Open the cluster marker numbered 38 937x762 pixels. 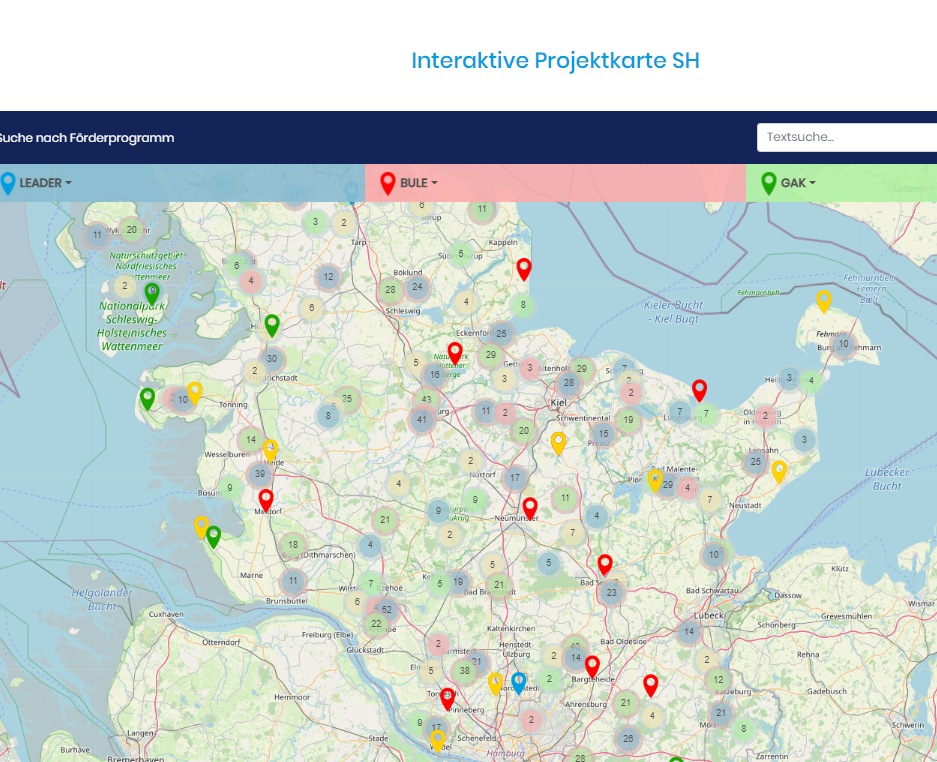coord(464,671)
